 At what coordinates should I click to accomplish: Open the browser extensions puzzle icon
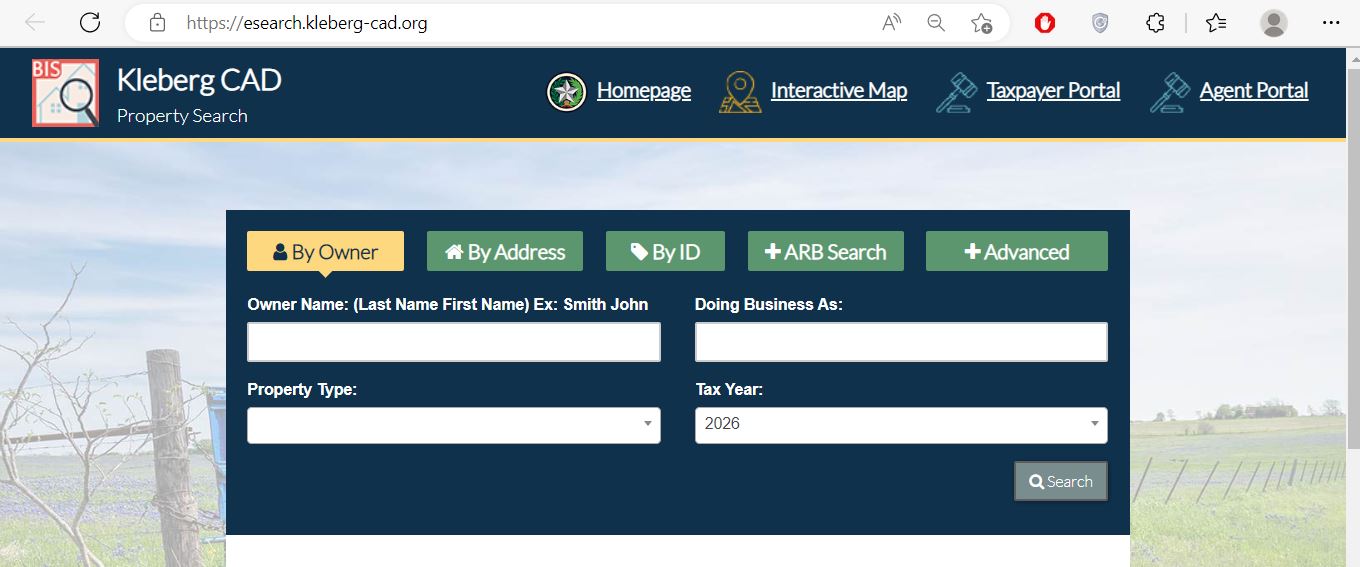[1155, 23]
